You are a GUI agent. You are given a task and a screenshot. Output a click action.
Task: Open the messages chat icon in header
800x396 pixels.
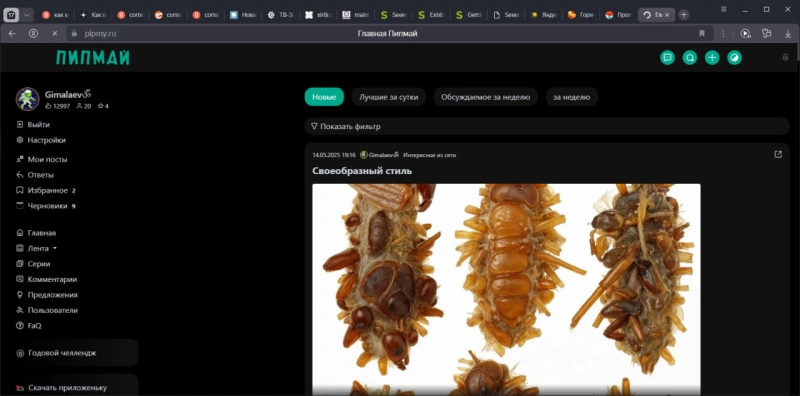point(667,58)
